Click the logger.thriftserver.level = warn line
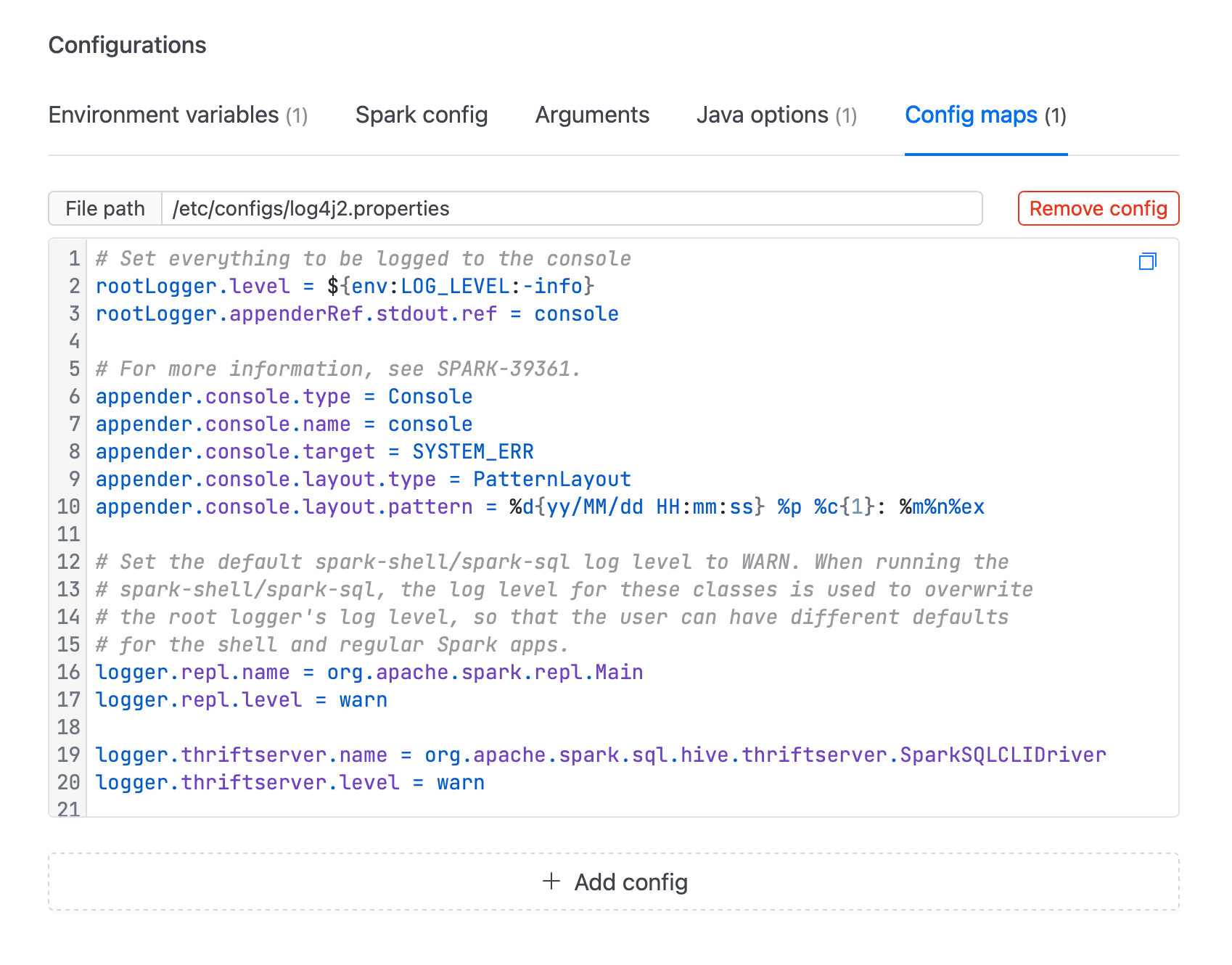The width and height of the screenshot is (1232, 965). [290, 782]
